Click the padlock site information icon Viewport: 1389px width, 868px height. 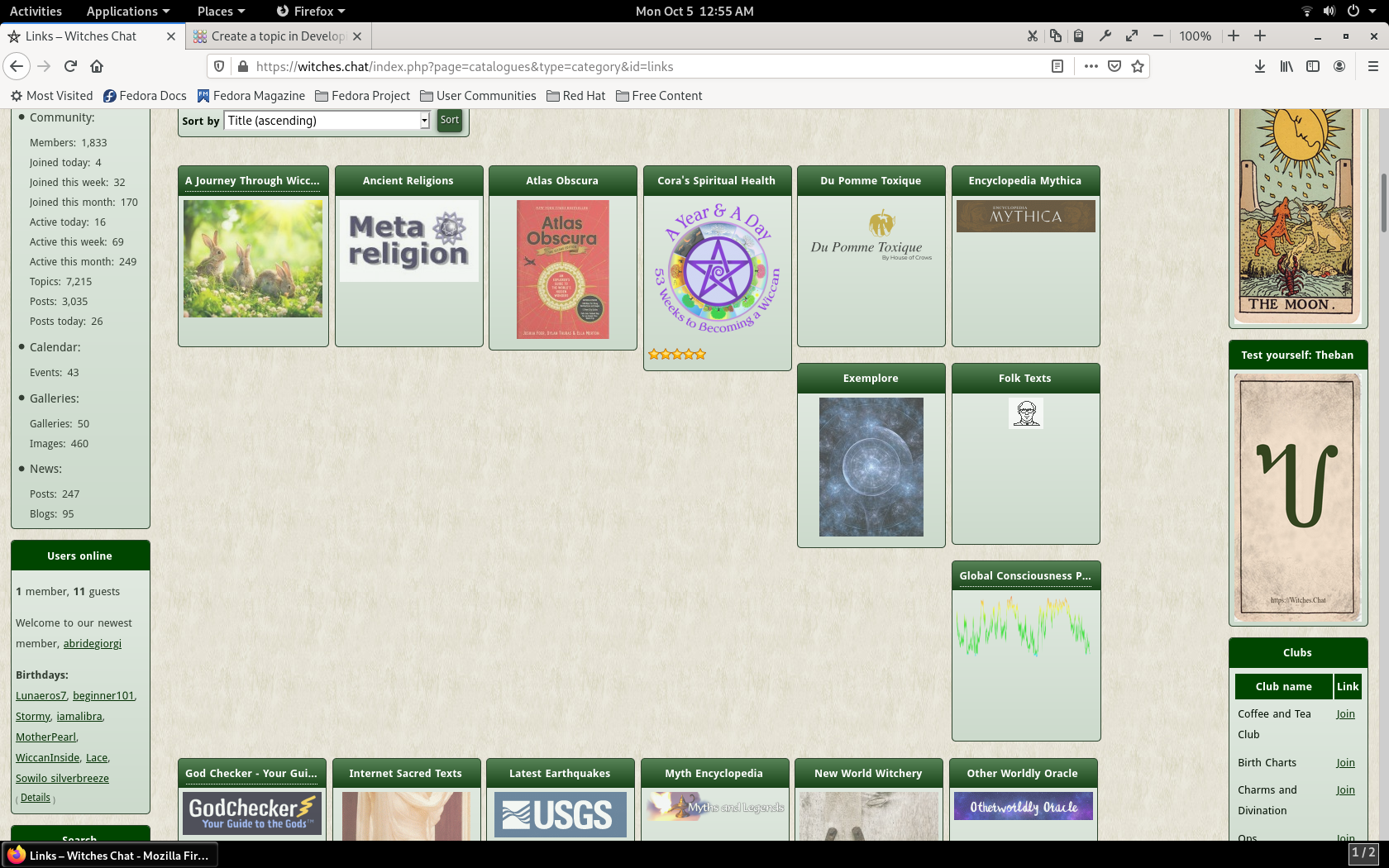point(243,67)
